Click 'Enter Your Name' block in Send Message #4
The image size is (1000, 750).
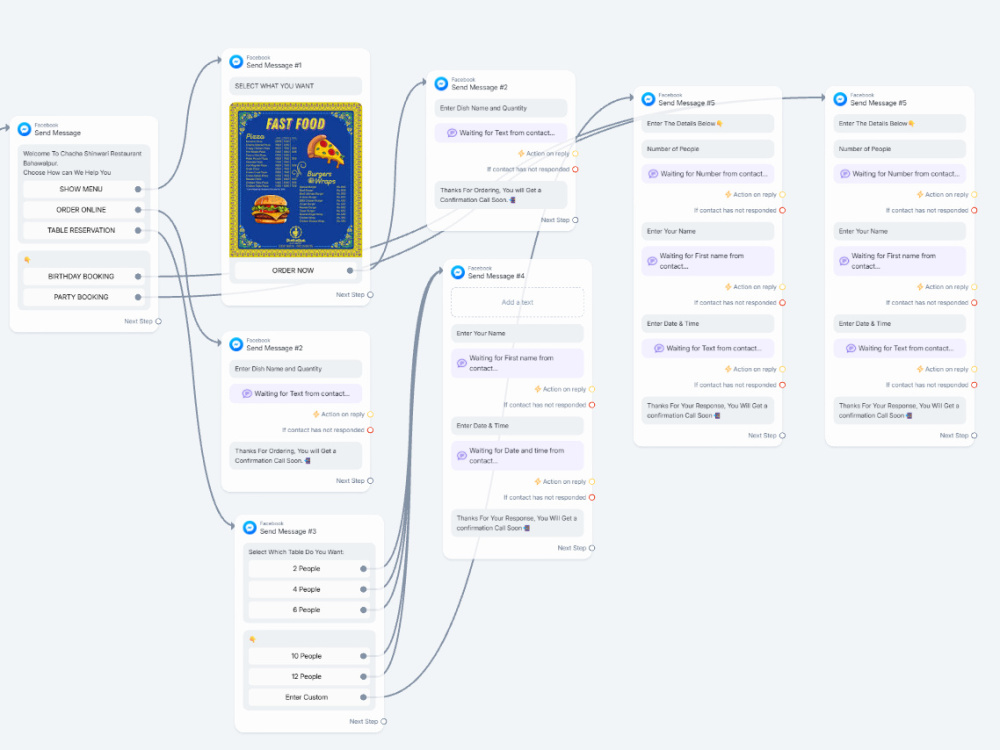tap(517, 333)
